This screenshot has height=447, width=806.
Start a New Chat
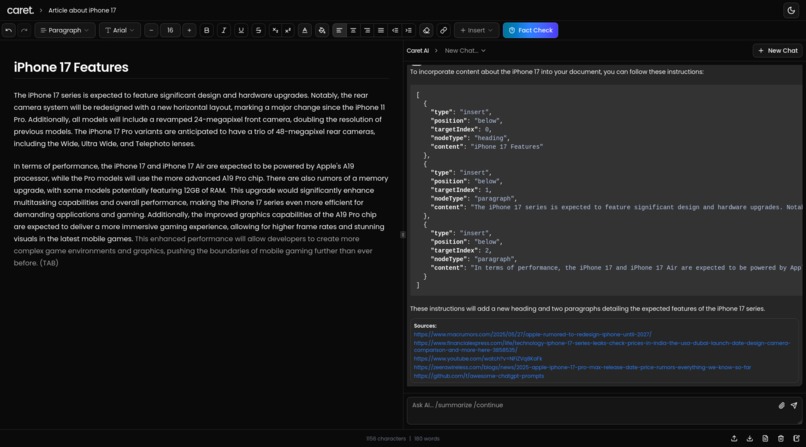point(778,50)
